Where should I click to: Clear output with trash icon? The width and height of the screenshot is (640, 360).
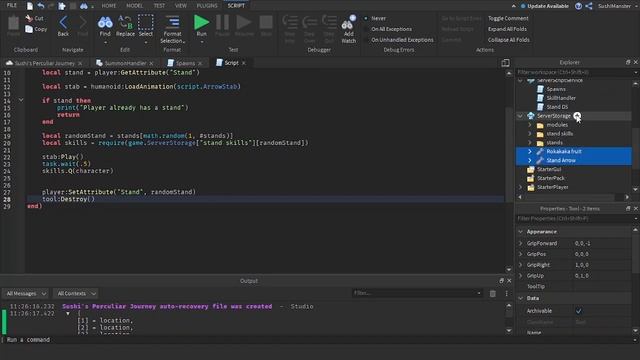click(x=493, y=293)
